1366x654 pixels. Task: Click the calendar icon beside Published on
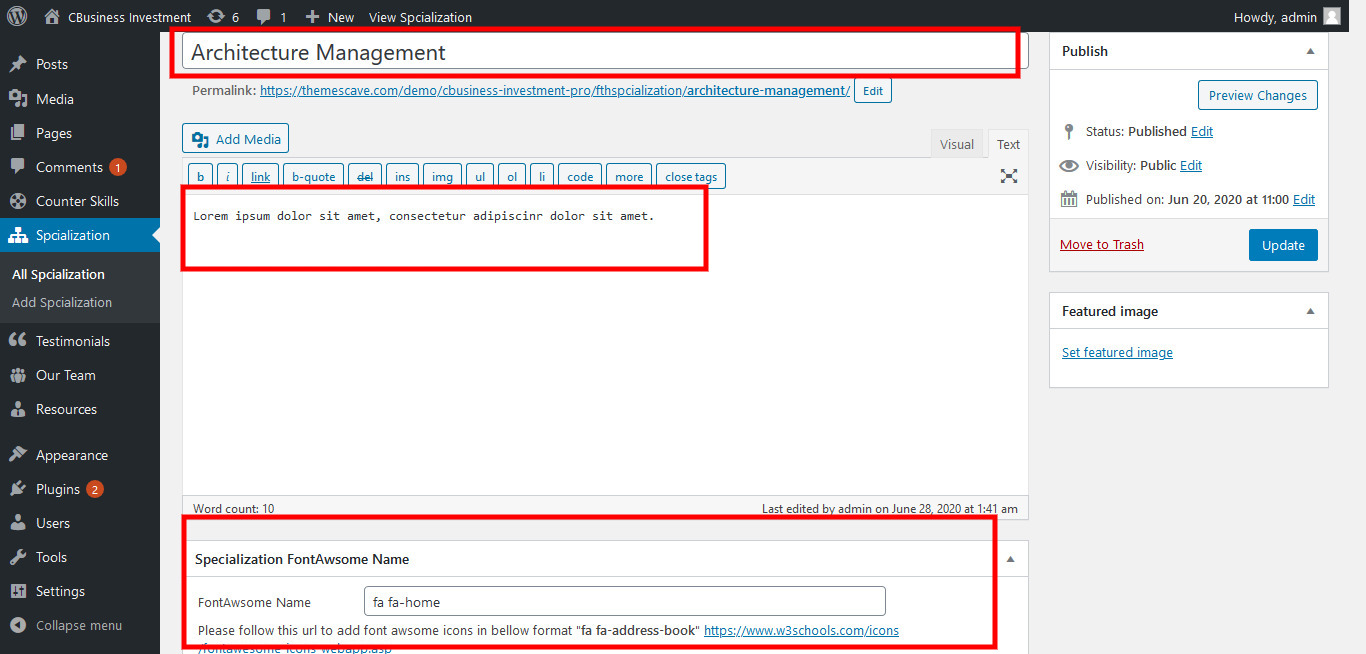tap(1069, 199)
